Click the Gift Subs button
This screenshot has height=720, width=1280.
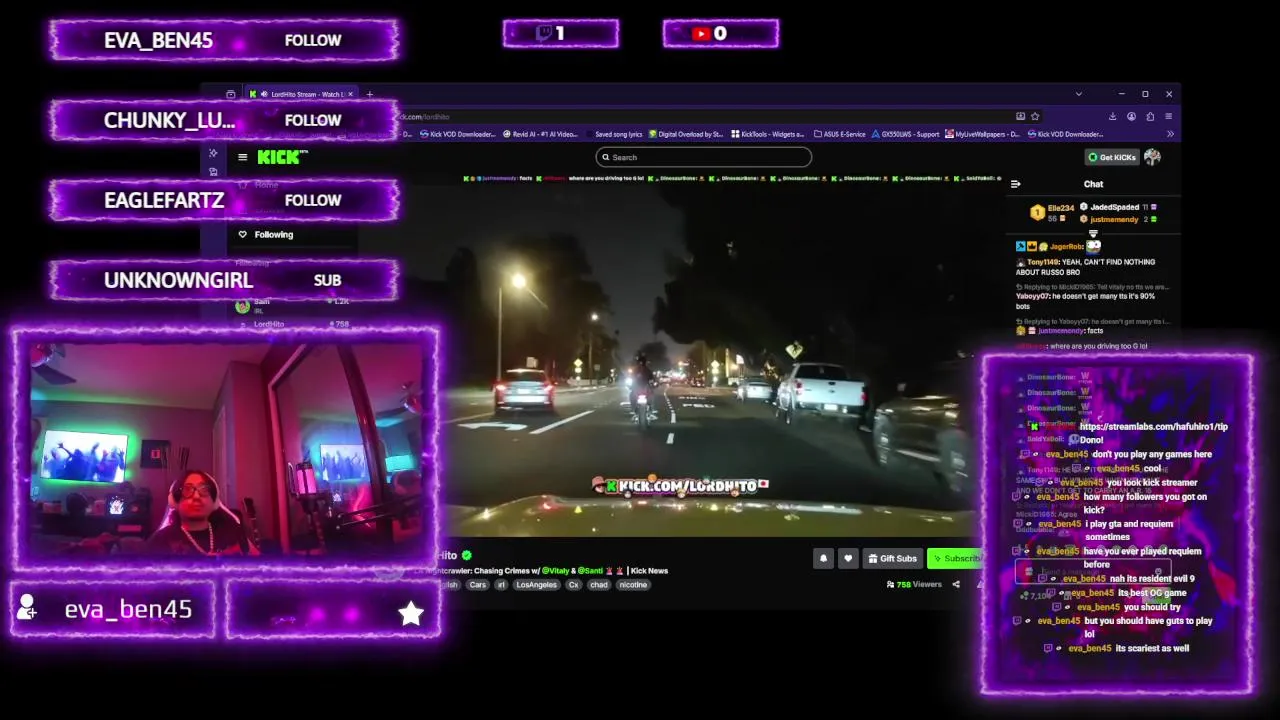[893, 559]
